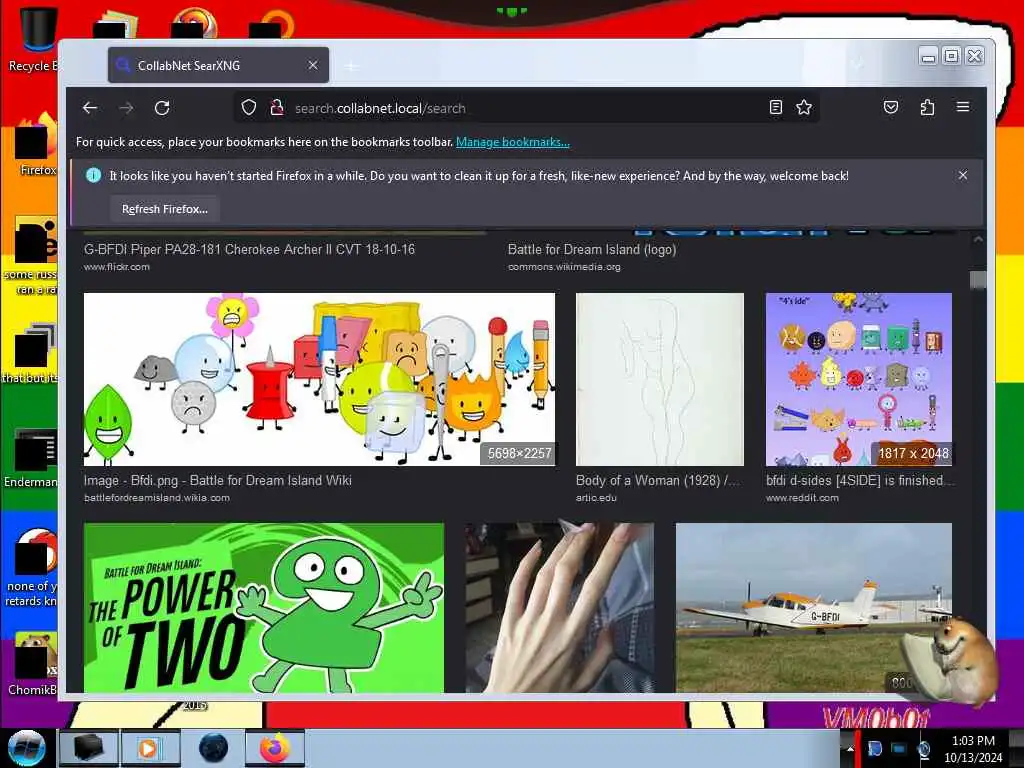Open the dark globe taskbar icon
This screenshot has width=1024, height=768.
(x=213, y=748)
